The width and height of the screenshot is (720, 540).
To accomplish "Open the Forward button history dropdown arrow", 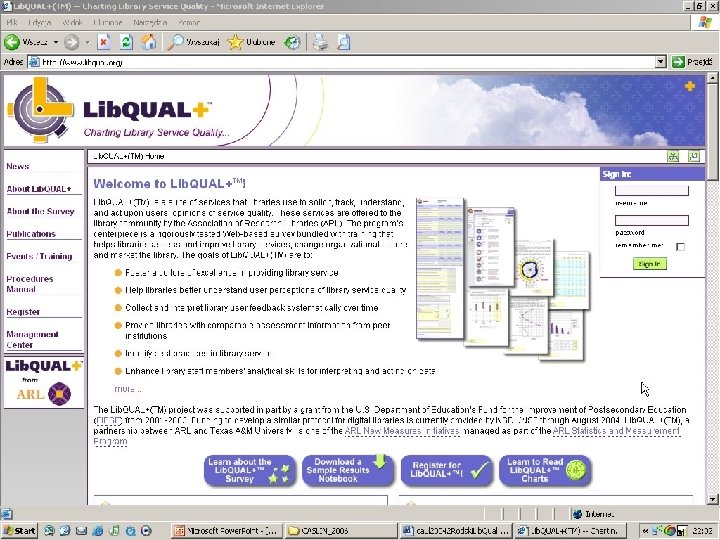I will (x=87, y=42).
